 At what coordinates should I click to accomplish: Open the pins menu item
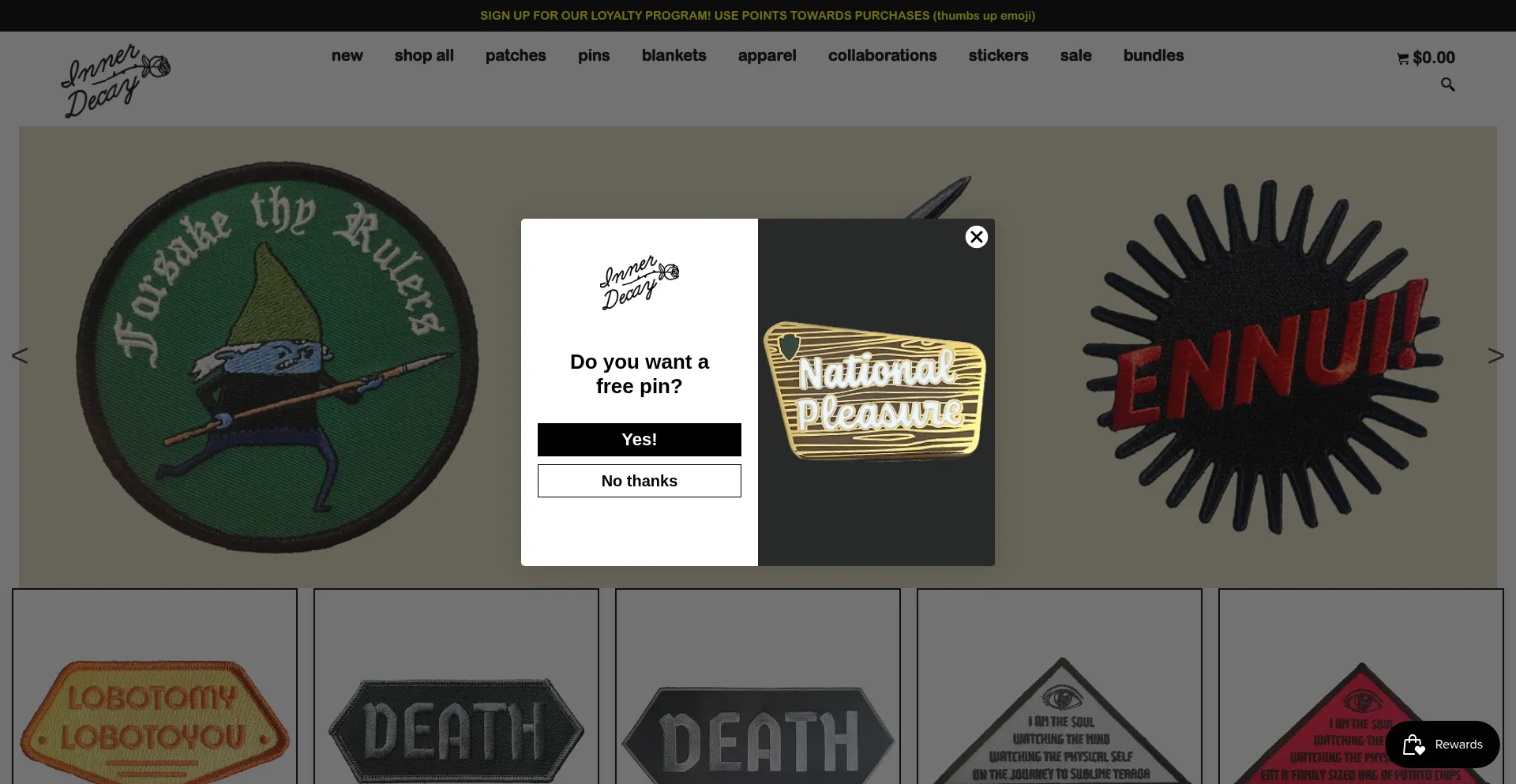pyautogui.click(x=594, y=55)
